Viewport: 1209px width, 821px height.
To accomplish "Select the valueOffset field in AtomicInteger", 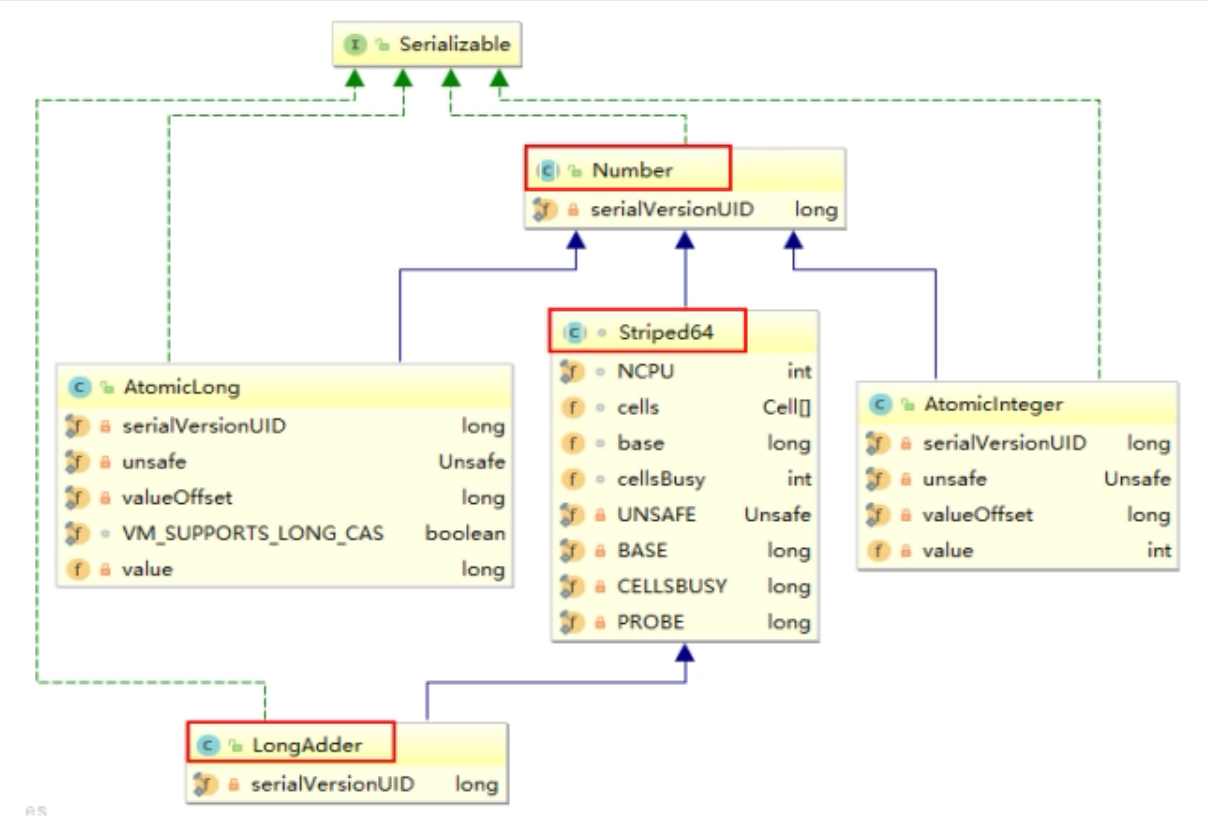I will [x=977, y=514].
